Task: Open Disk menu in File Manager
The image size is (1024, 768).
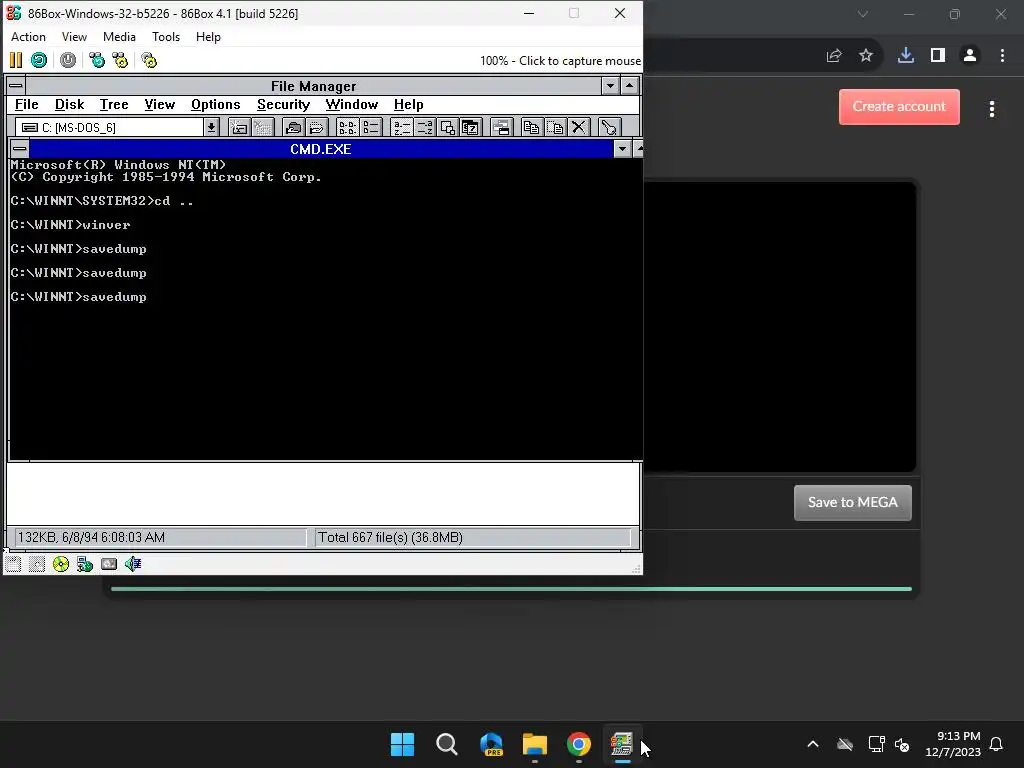Action: point(69,104)
